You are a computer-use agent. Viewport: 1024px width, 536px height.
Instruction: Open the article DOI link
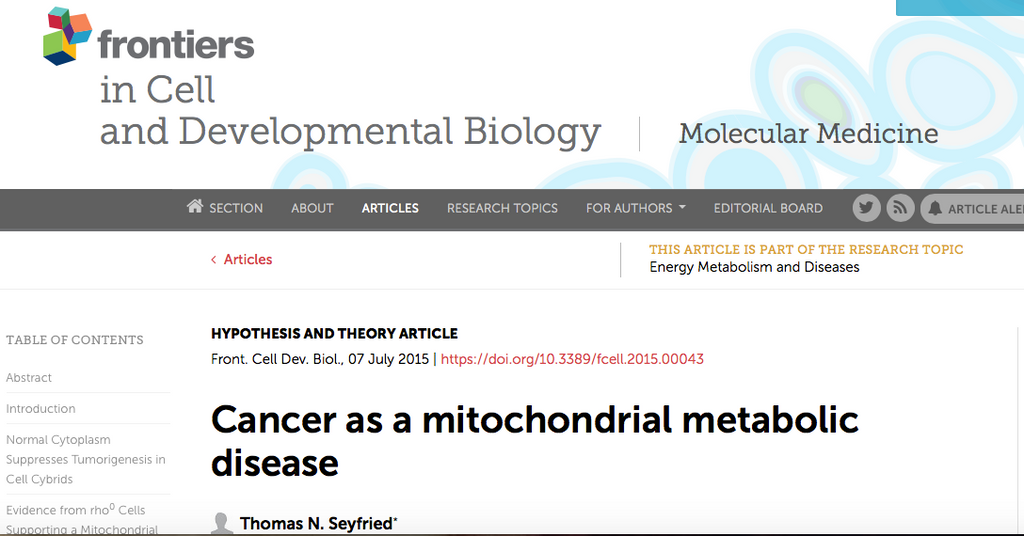572,358
